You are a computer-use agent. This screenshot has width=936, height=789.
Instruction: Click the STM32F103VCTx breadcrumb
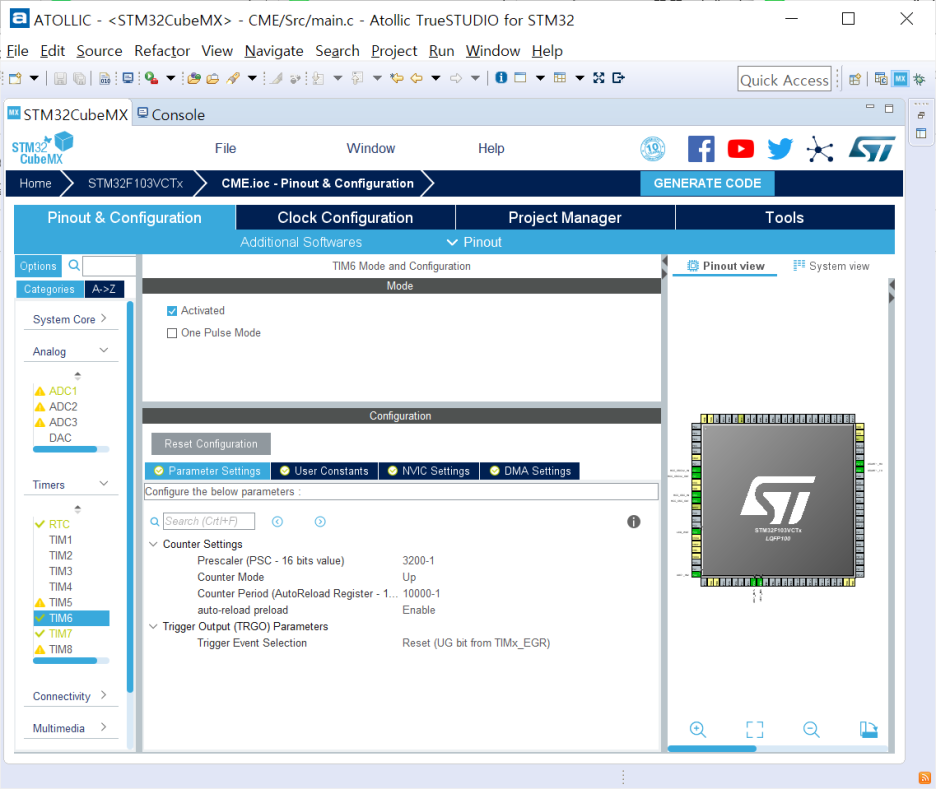[136, 184]
